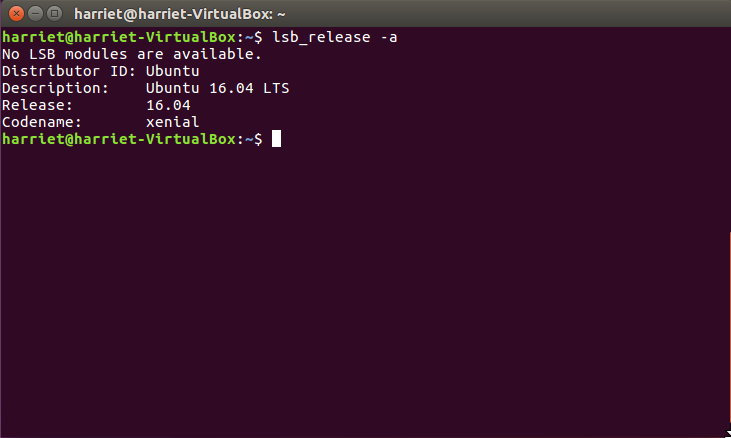Click the Ubuntu value beside Distributor ID

[172, 71]
